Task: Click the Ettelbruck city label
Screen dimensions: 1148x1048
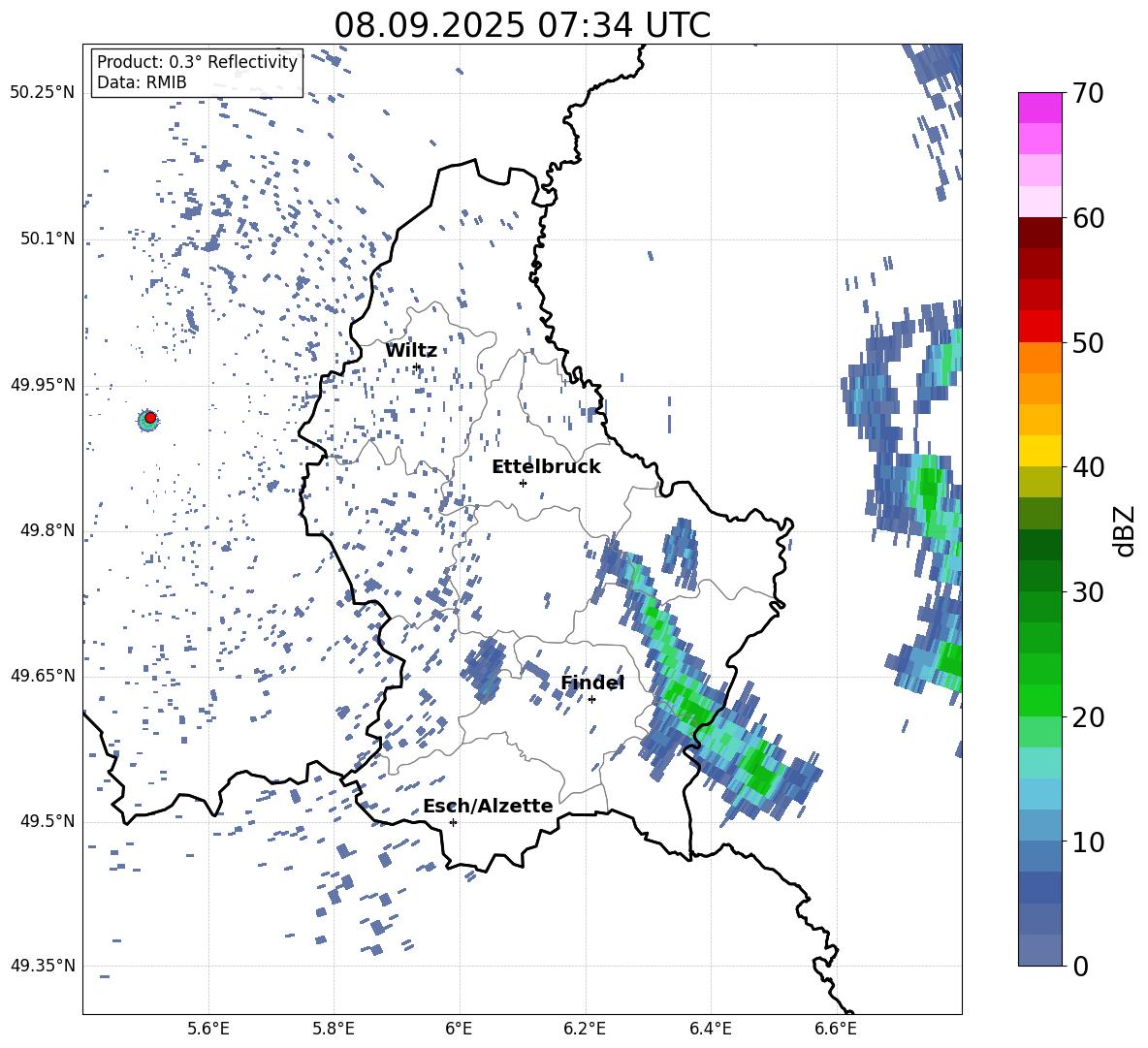Action: (x=546, y=467)
